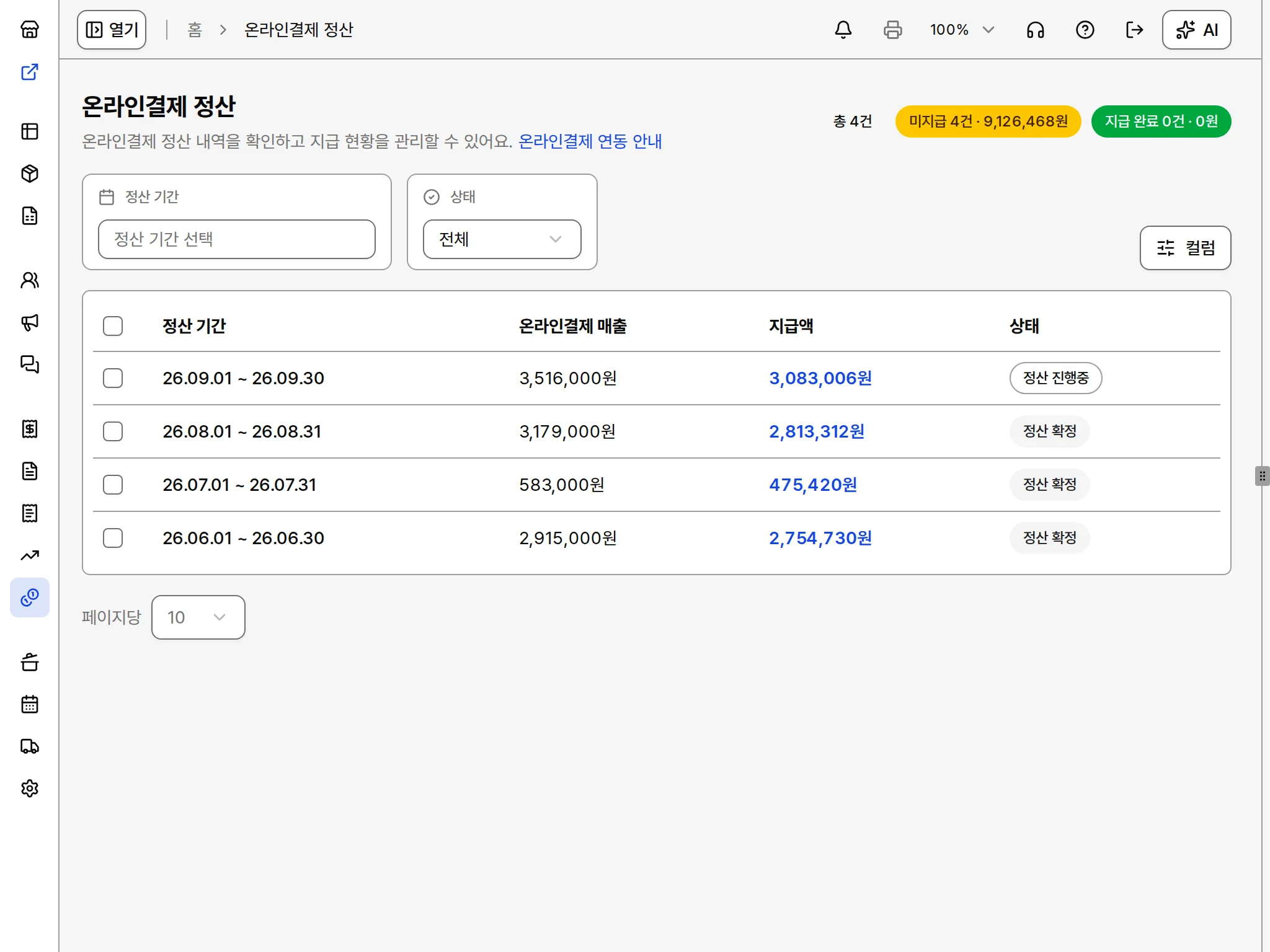1270x952 pixels.
Task: Open notifications bell icon
Action: point(843,30)
